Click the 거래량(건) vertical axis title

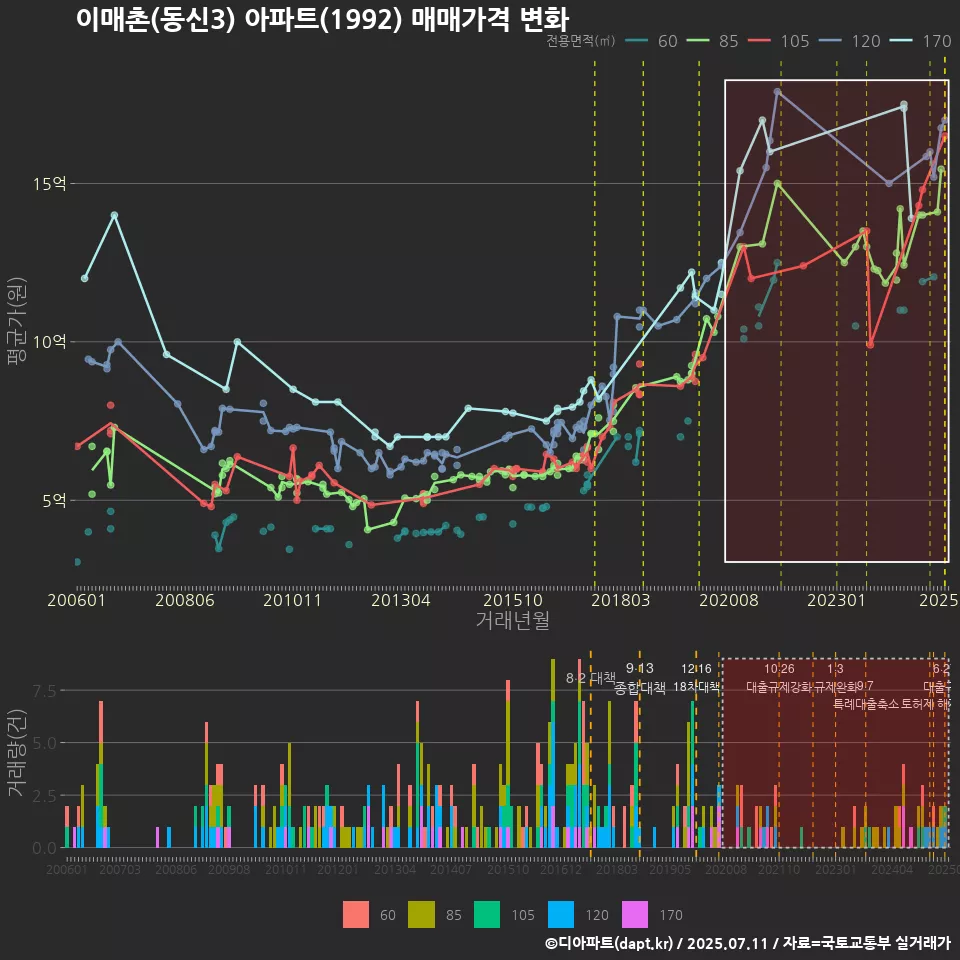17,753
